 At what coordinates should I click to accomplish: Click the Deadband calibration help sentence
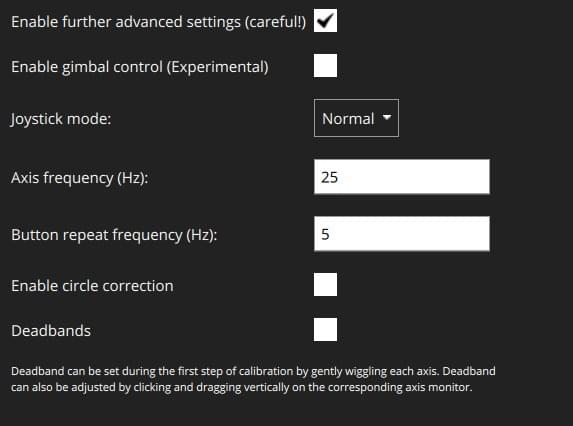click(x=227, y=371)
